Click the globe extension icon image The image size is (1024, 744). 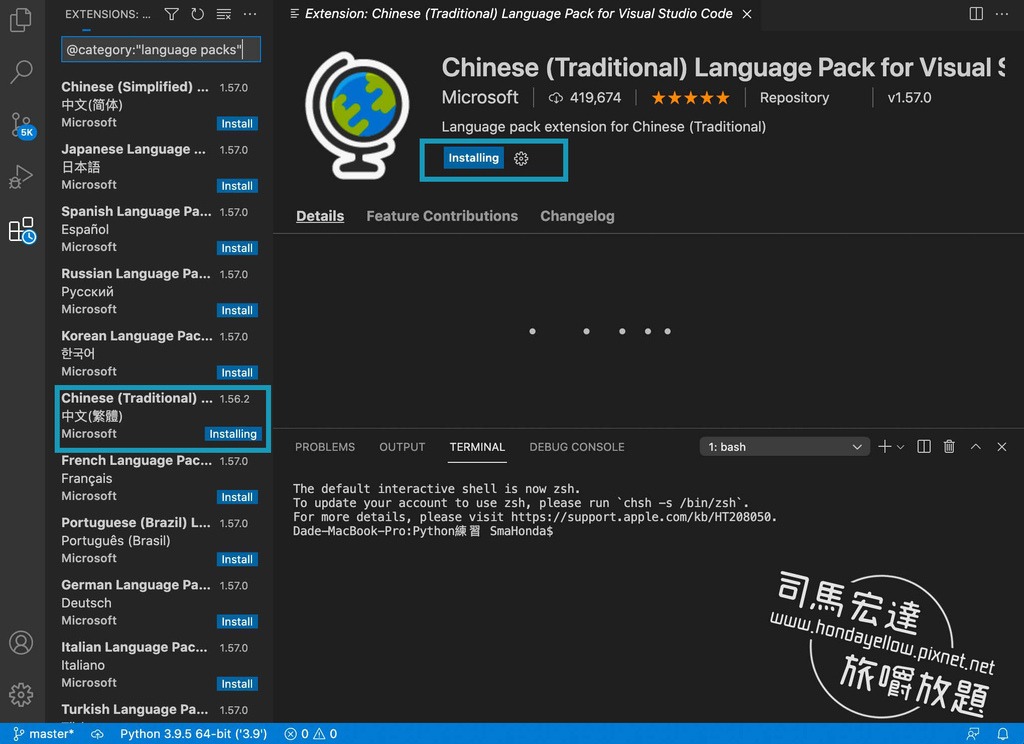click(x=357, y=115)
